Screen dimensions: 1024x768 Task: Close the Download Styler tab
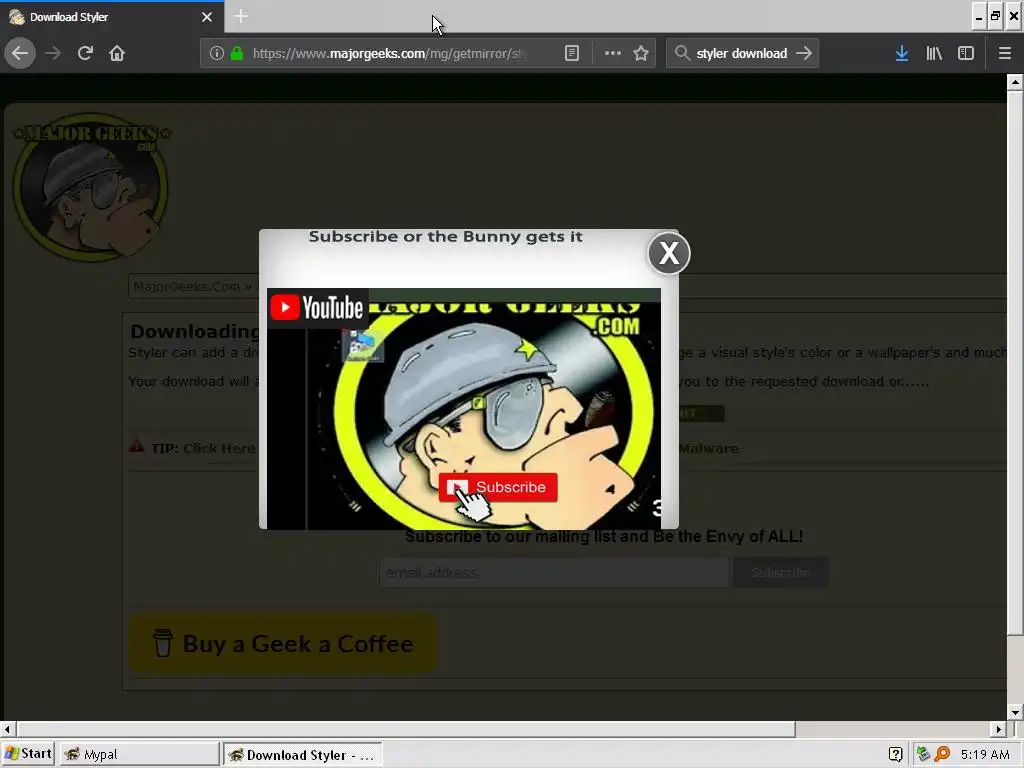click(207, 17)
